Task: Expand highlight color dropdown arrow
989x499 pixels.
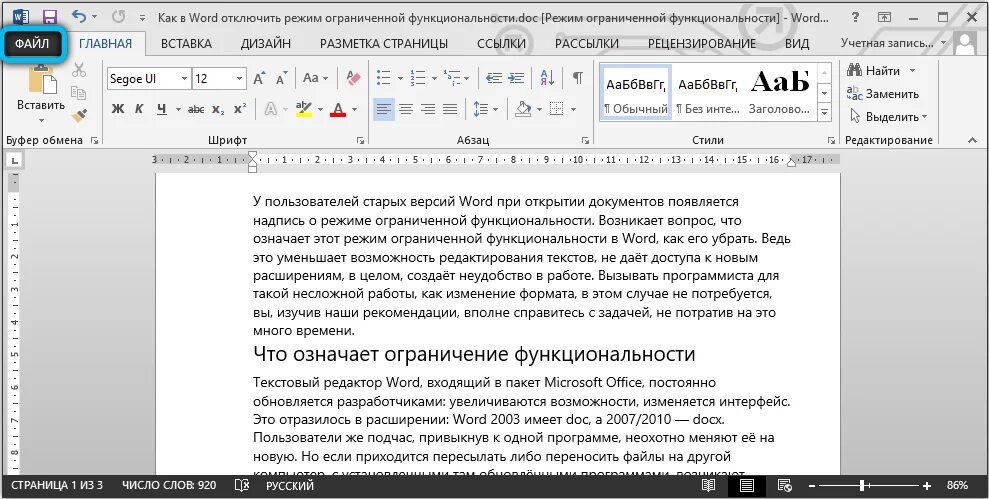Action: pyautogui.click(x=320, y=110)
